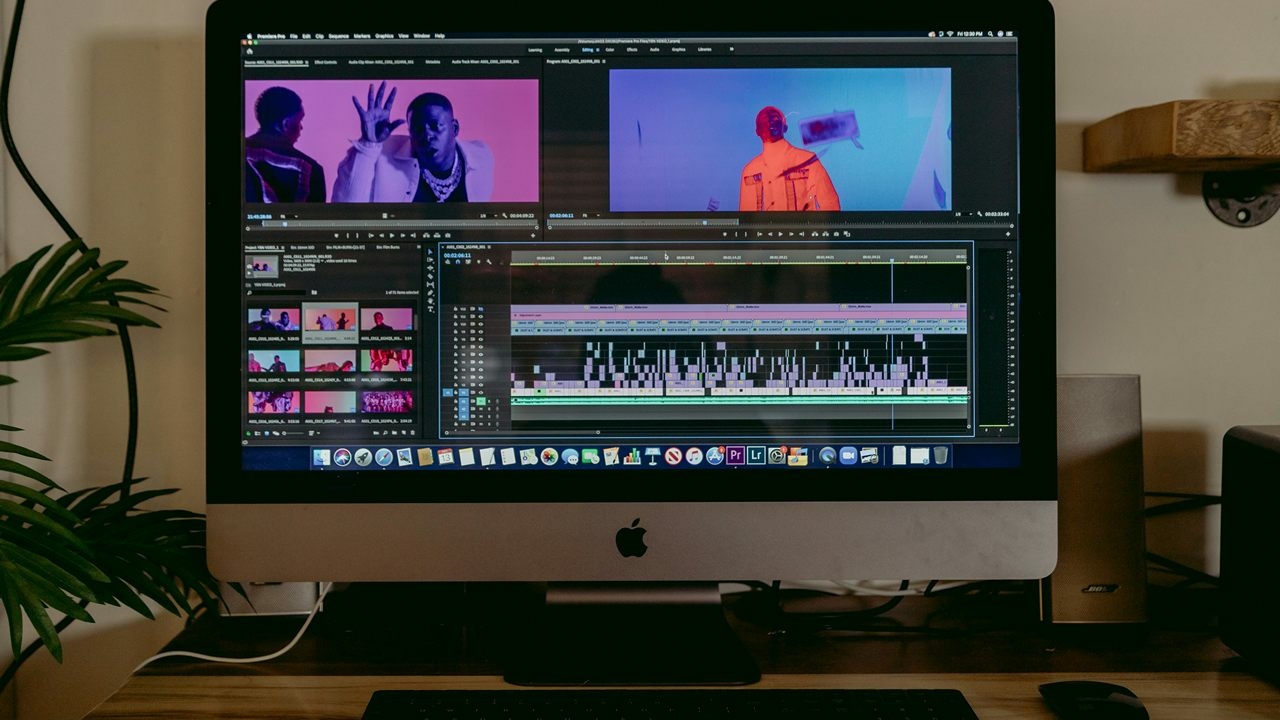Launch Lightroom from the Dock
The height and width of the screenshot is (720, 1280).
(x=756, y=456)
